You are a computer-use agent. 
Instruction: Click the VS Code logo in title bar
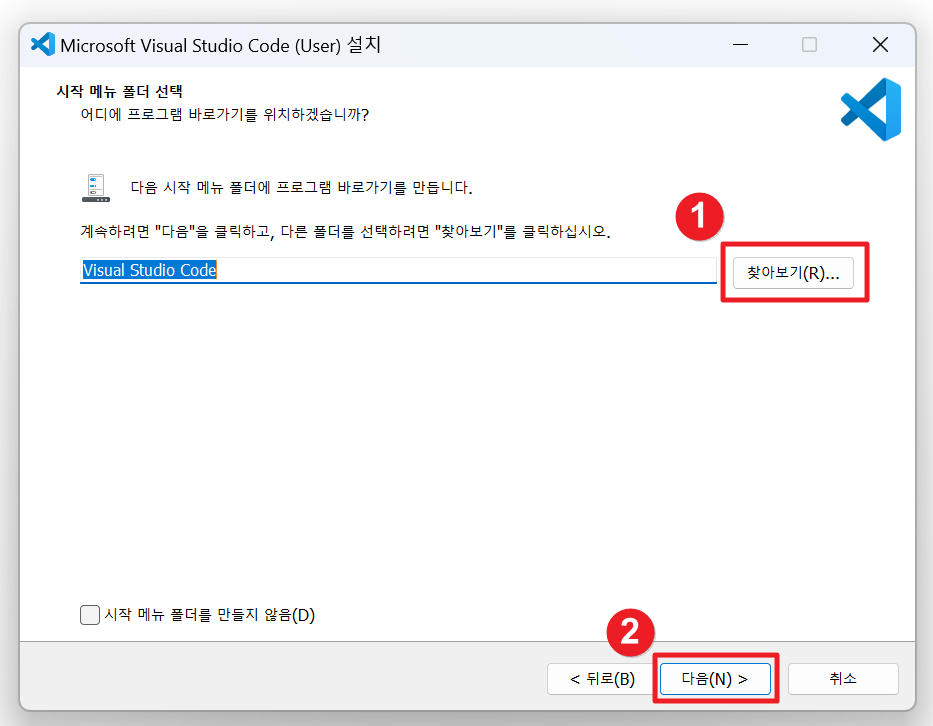pyautogui.click(x=43, y=45)
